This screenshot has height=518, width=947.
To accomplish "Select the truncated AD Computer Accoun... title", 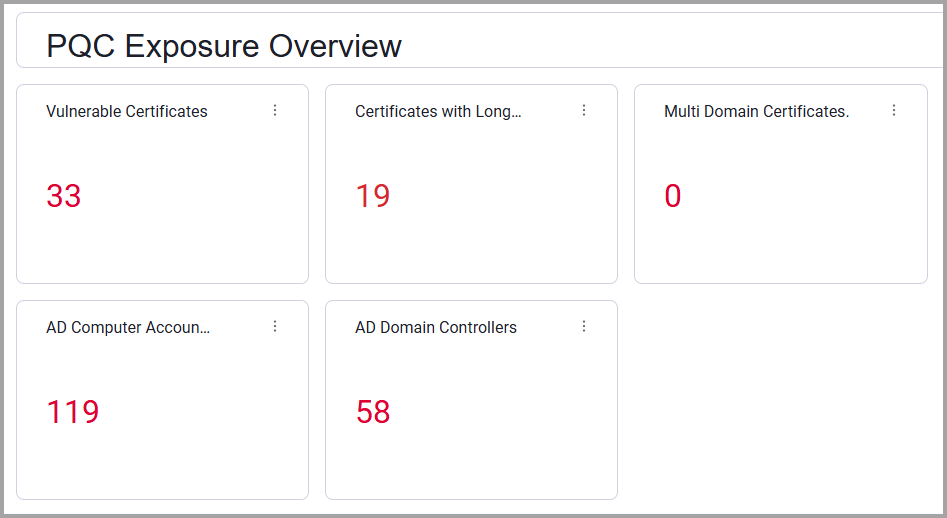I will 128,327.
